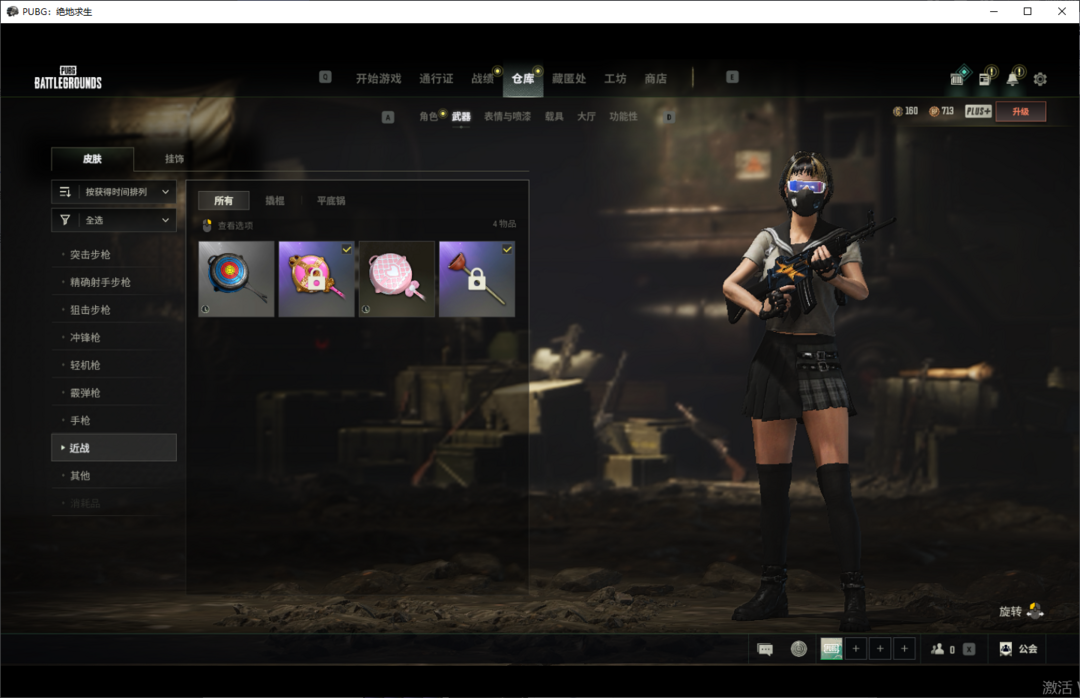Click the first empty team slot plus
The height and width of the screenshot is (698, 1080).
856,649
